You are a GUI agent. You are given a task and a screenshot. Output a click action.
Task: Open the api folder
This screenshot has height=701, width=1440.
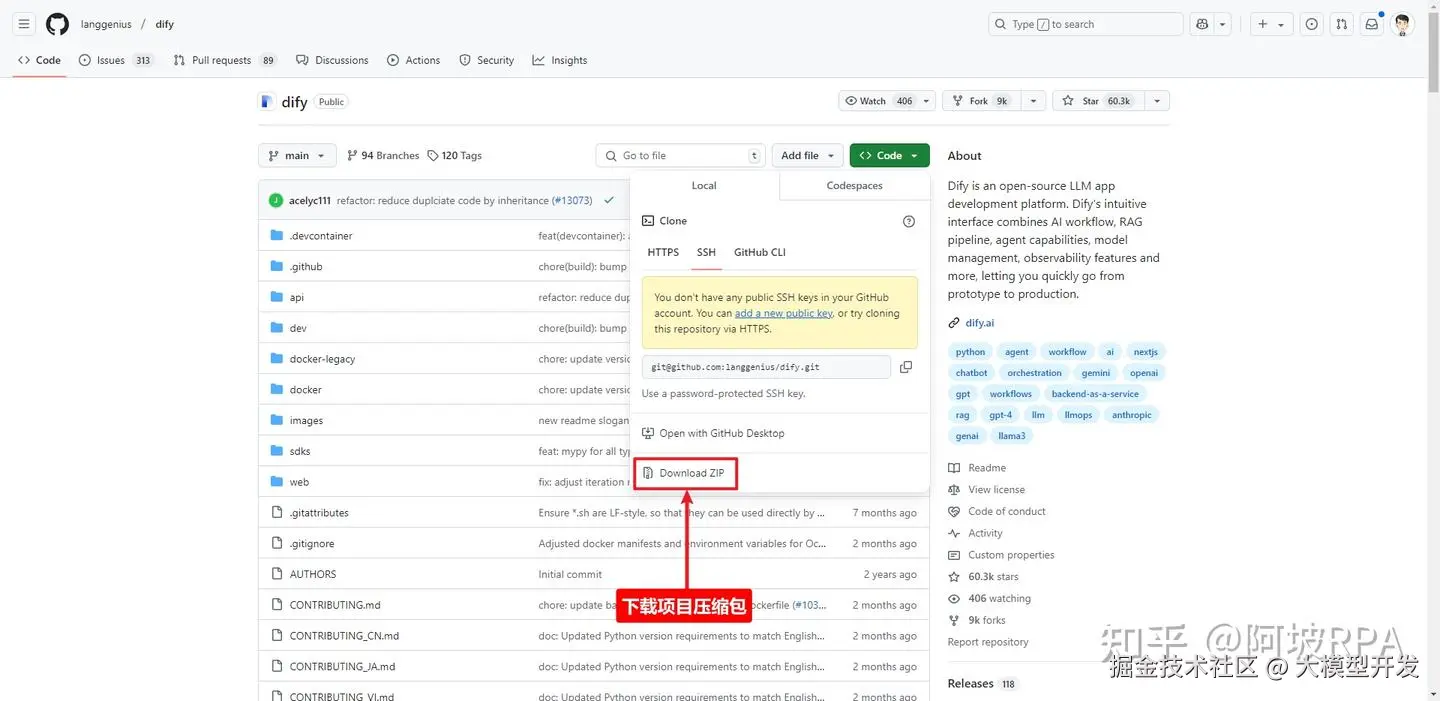297,298
